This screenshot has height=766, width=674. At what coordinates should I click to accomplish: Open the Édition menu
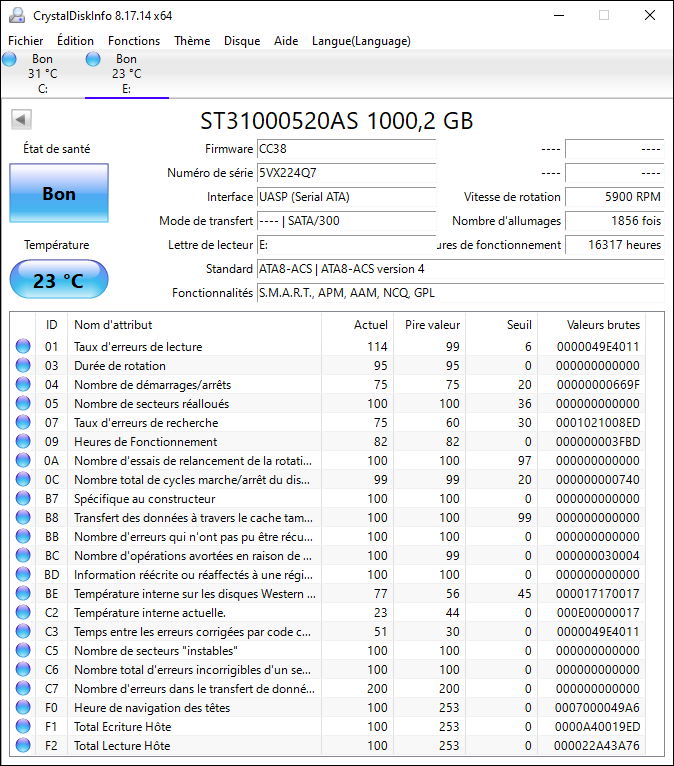point(75,41)
